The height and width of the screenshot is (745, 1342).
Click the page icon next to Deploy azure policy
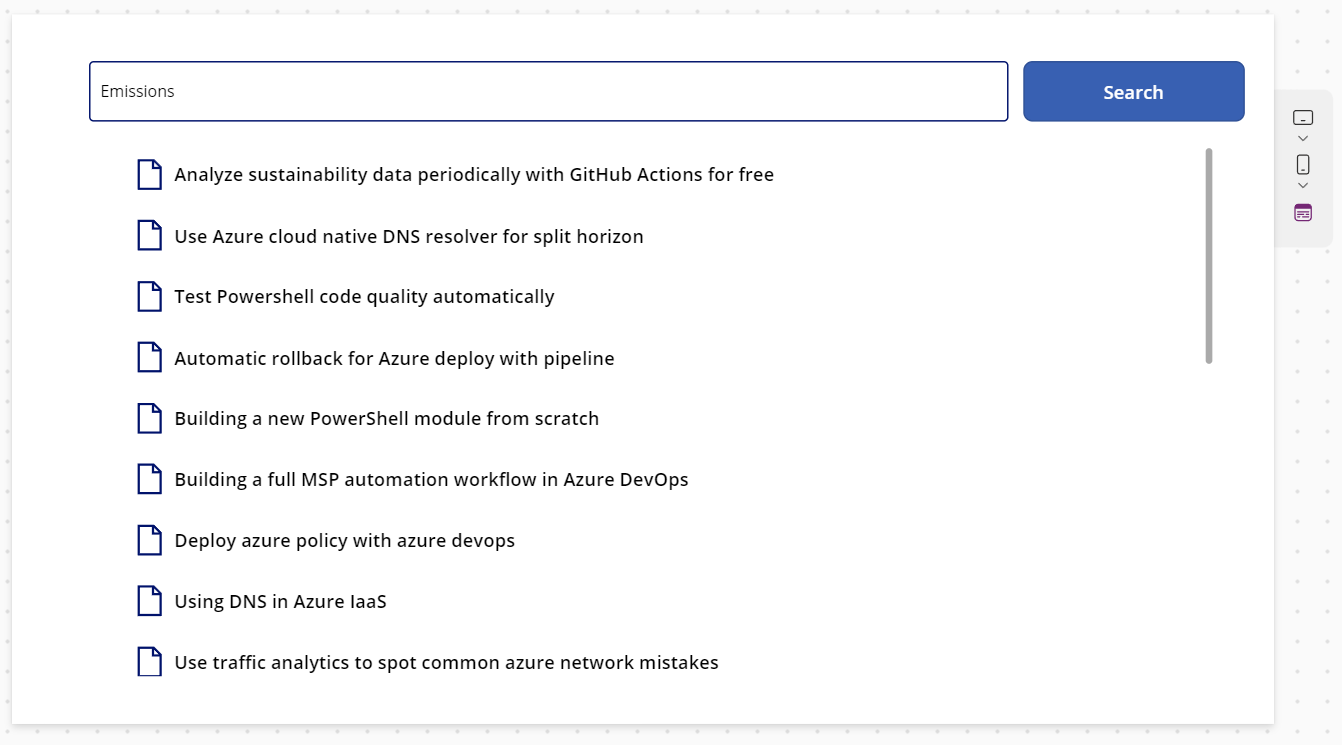149,540
